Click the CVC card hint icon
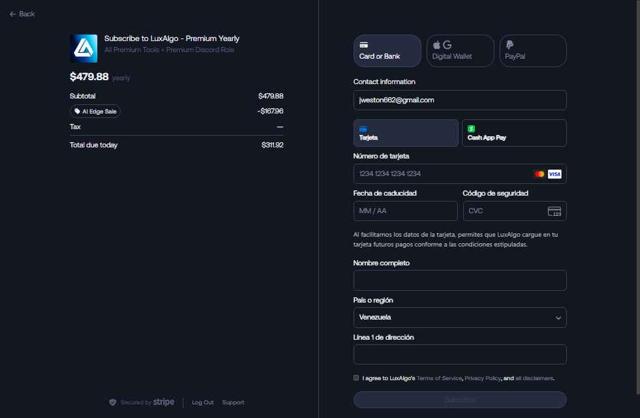640x418 pixels. tap(554, 211)
